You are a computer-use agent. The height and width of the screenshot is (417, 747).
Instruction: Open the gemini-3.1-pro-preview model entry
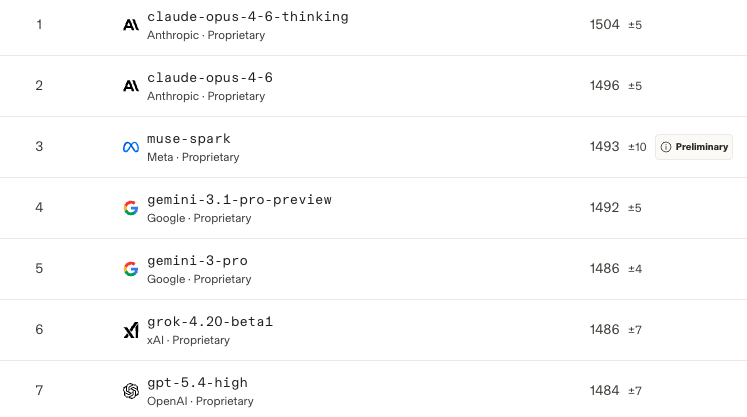coord(239,200)
